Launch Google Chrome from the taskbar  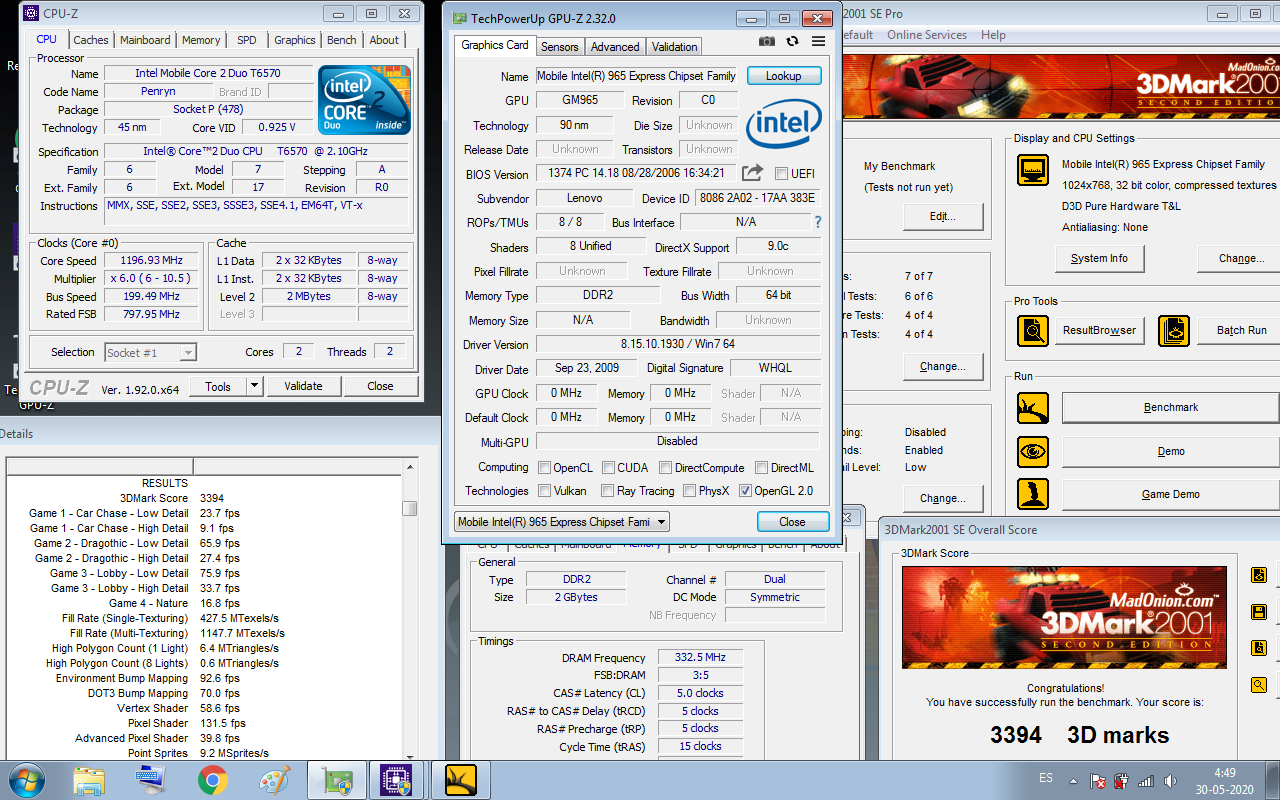point(212,780)
